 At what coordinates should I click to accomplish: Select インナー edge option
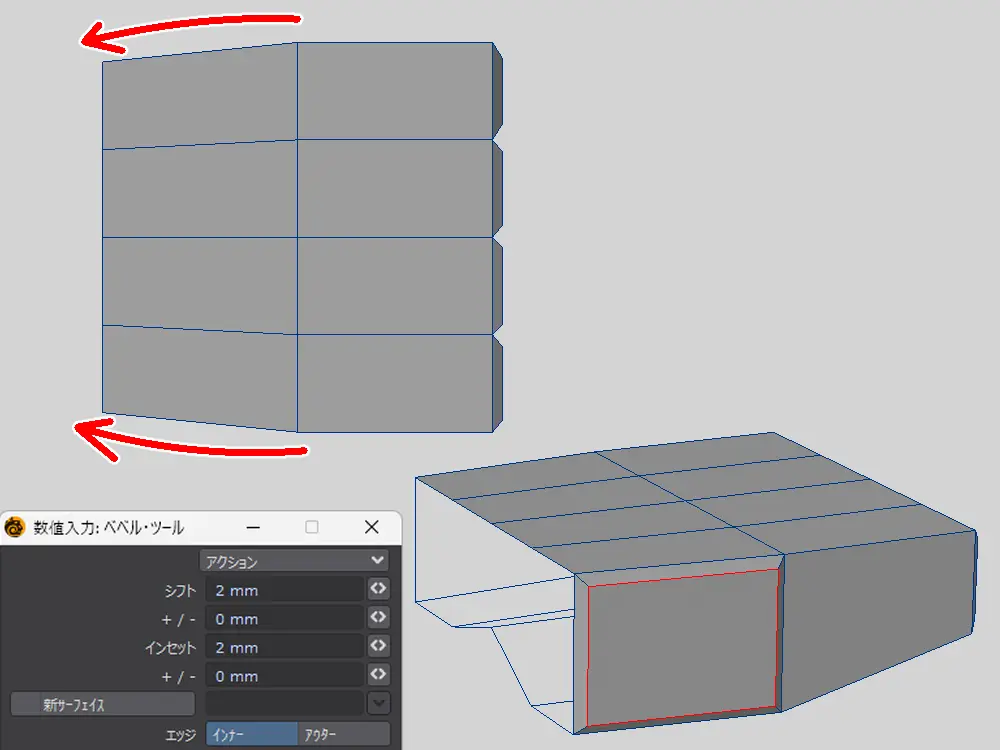pyautogui.click(x=252, y=735)
